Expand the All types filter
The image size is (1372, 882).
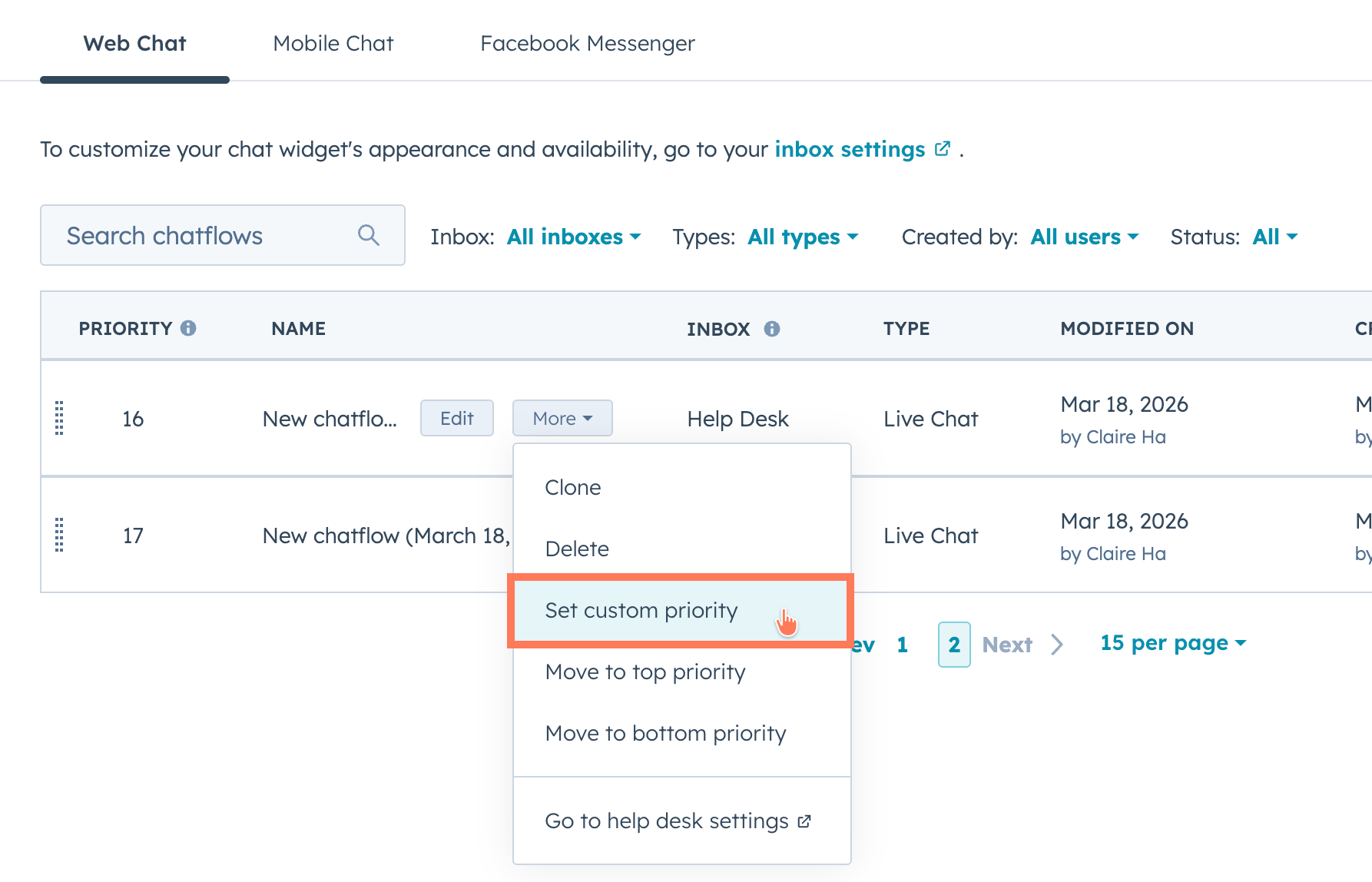point(803,237)
